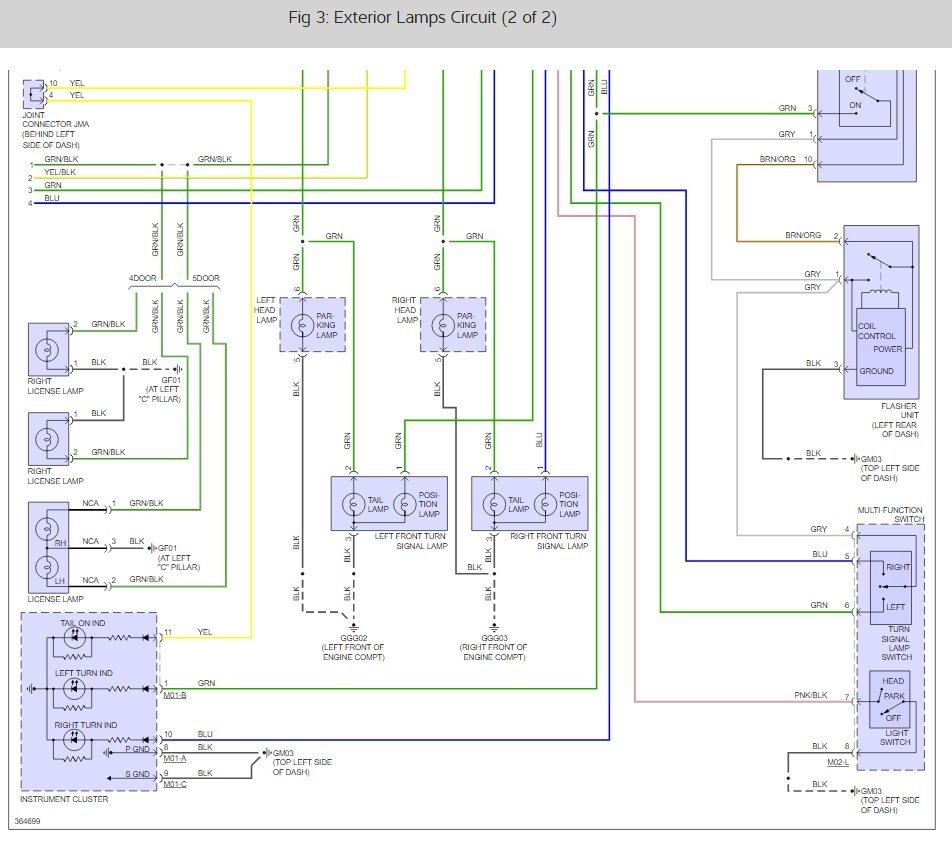Click the '5DOOR' label

[x=206, y=278]
